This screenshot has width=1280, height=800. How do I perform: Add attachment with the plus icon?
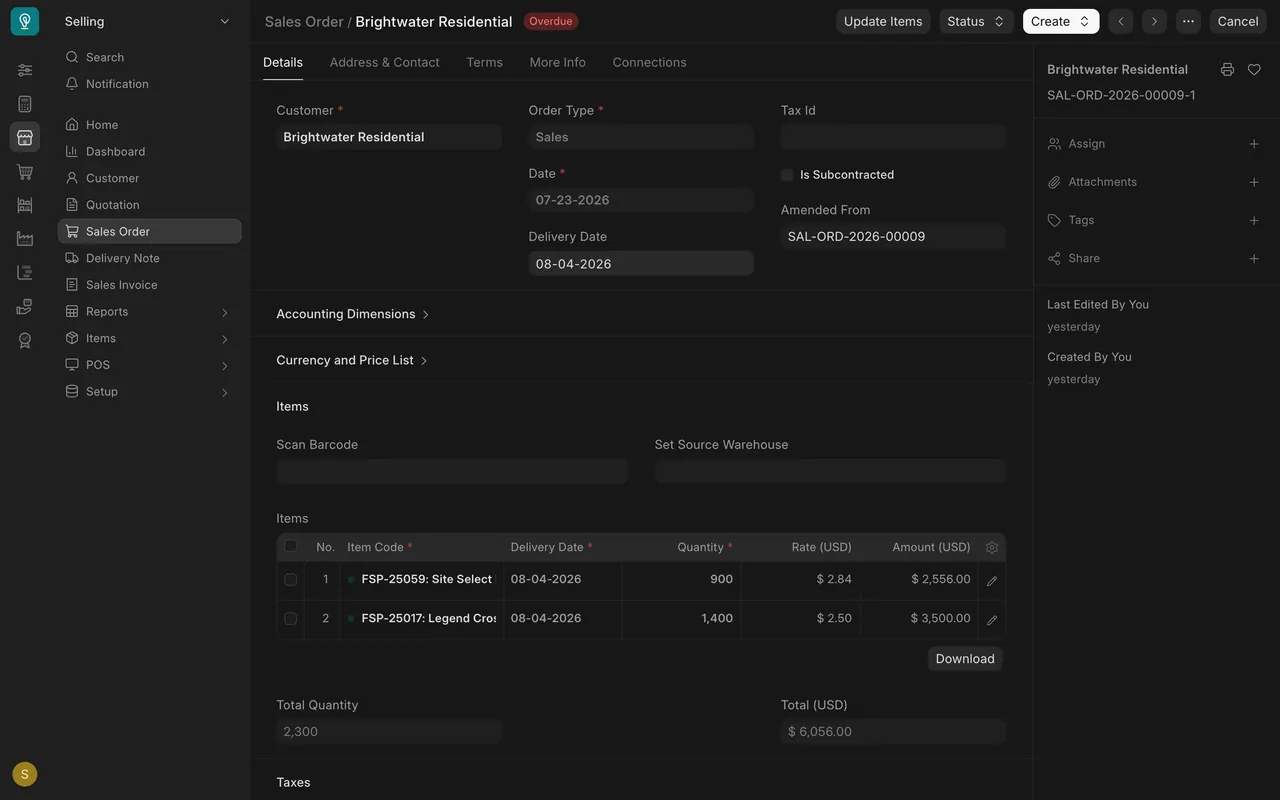1254,182
